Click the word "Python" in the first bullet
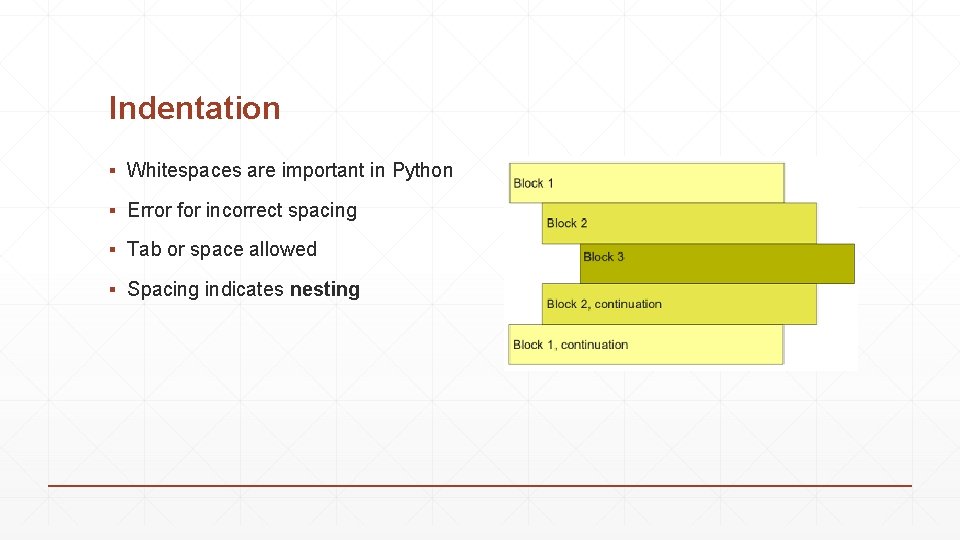The image size is (960, 540). (x=422, y=170)
